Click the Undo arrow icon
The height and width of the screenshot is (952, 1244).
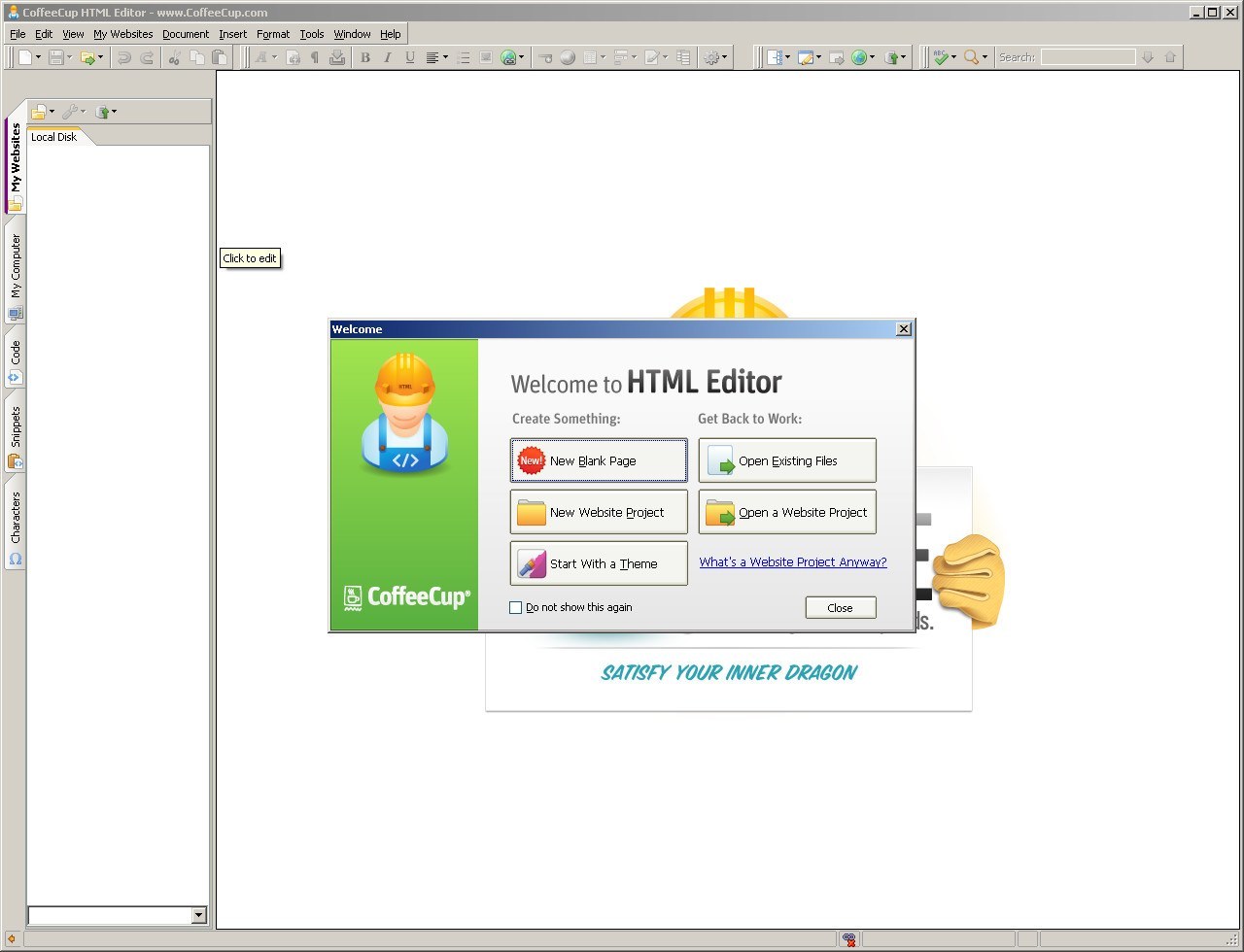[124, 57]
